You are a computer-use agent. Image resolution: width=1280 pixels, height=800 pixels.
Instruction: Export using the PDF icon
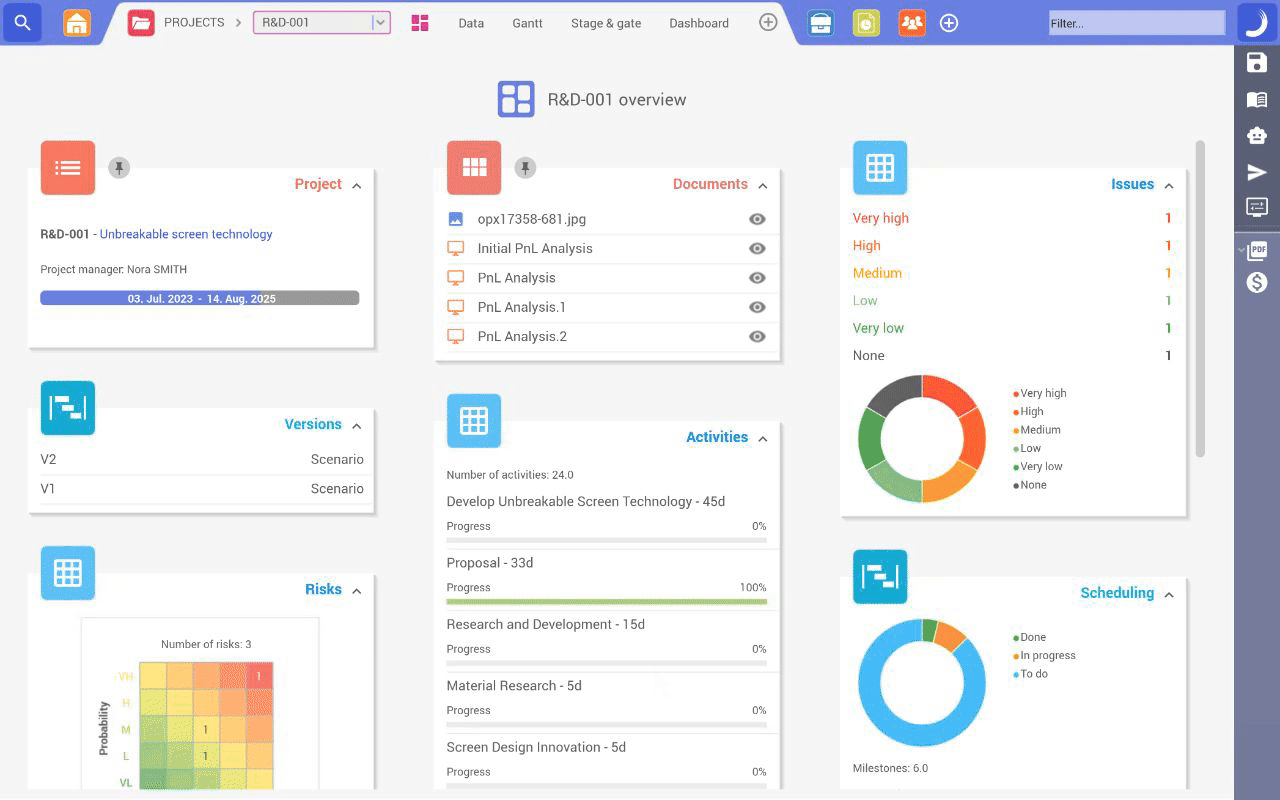1257,250
